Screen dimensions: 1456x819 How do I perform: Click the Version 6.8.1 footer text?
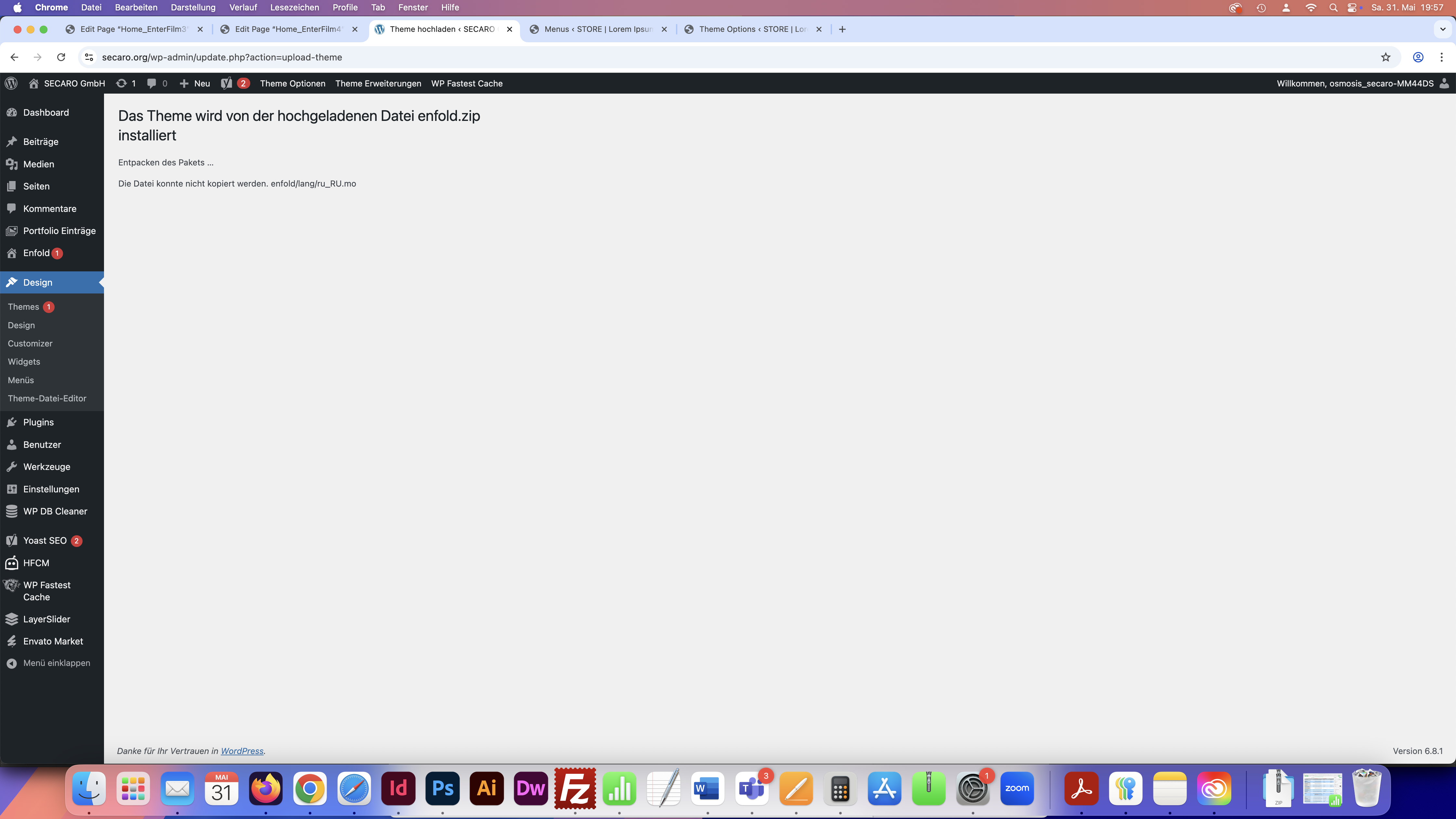(1418, 751)
